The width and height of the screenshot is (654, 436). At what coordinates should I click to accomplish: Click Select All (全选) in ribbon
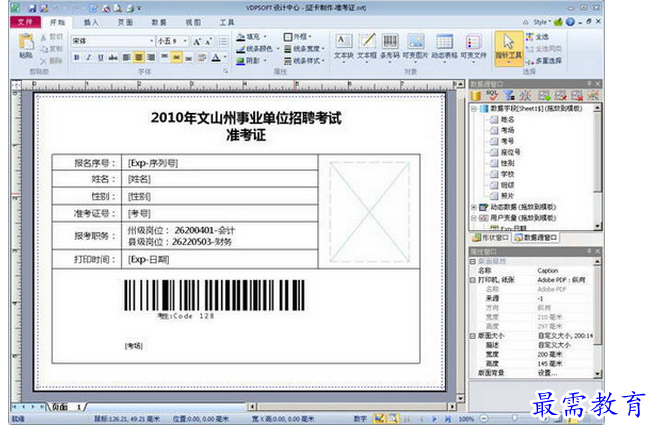pyautogui.click(x=537, y=37)
